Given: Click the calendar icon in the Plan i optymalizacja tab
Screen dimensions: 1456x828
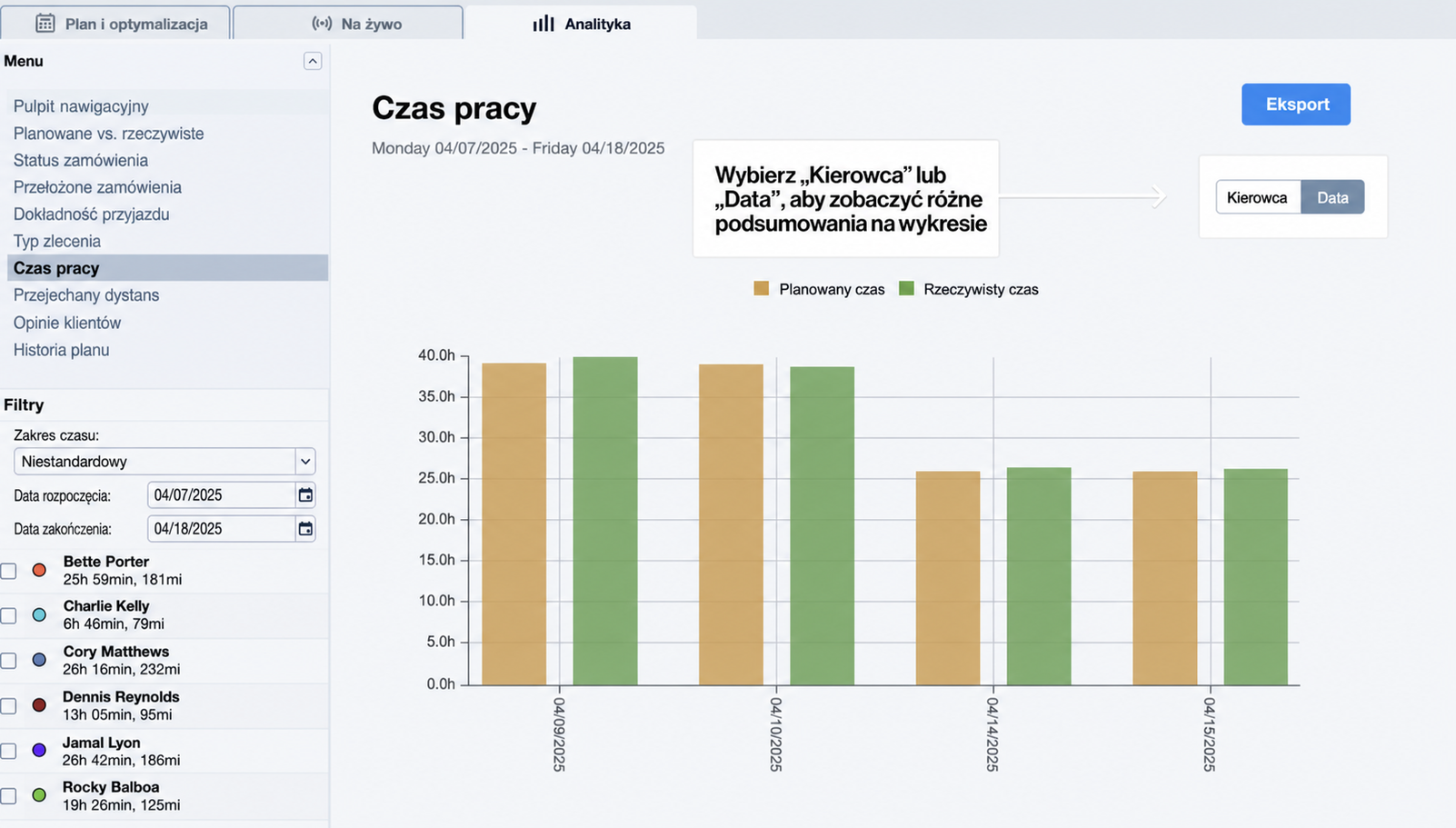Looking at the screenshot, I should pos(45,24).
